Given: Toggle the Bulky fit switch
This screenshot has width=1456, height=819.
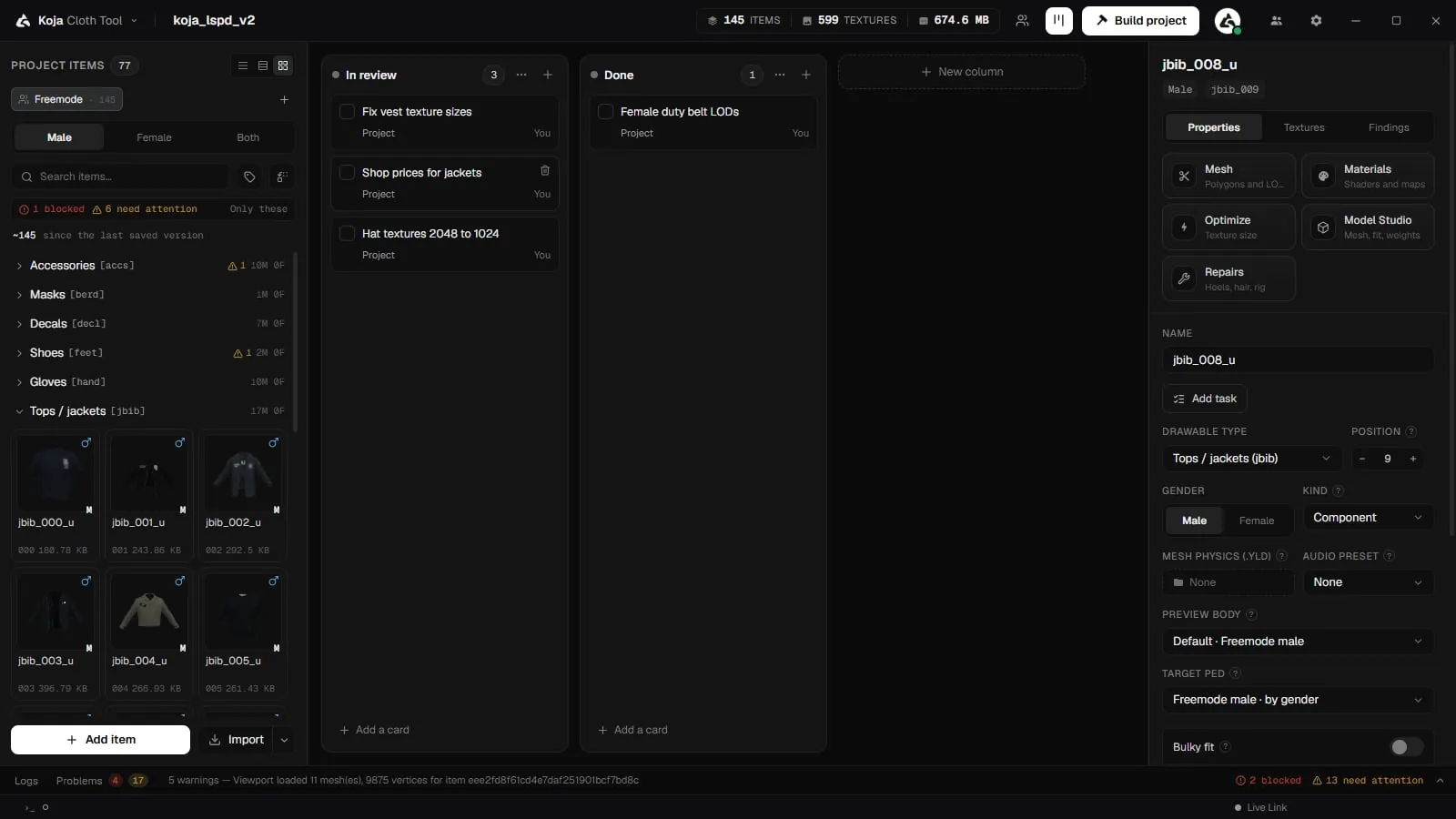Looking at the screenshot, I should click(x=1406, y=747).
